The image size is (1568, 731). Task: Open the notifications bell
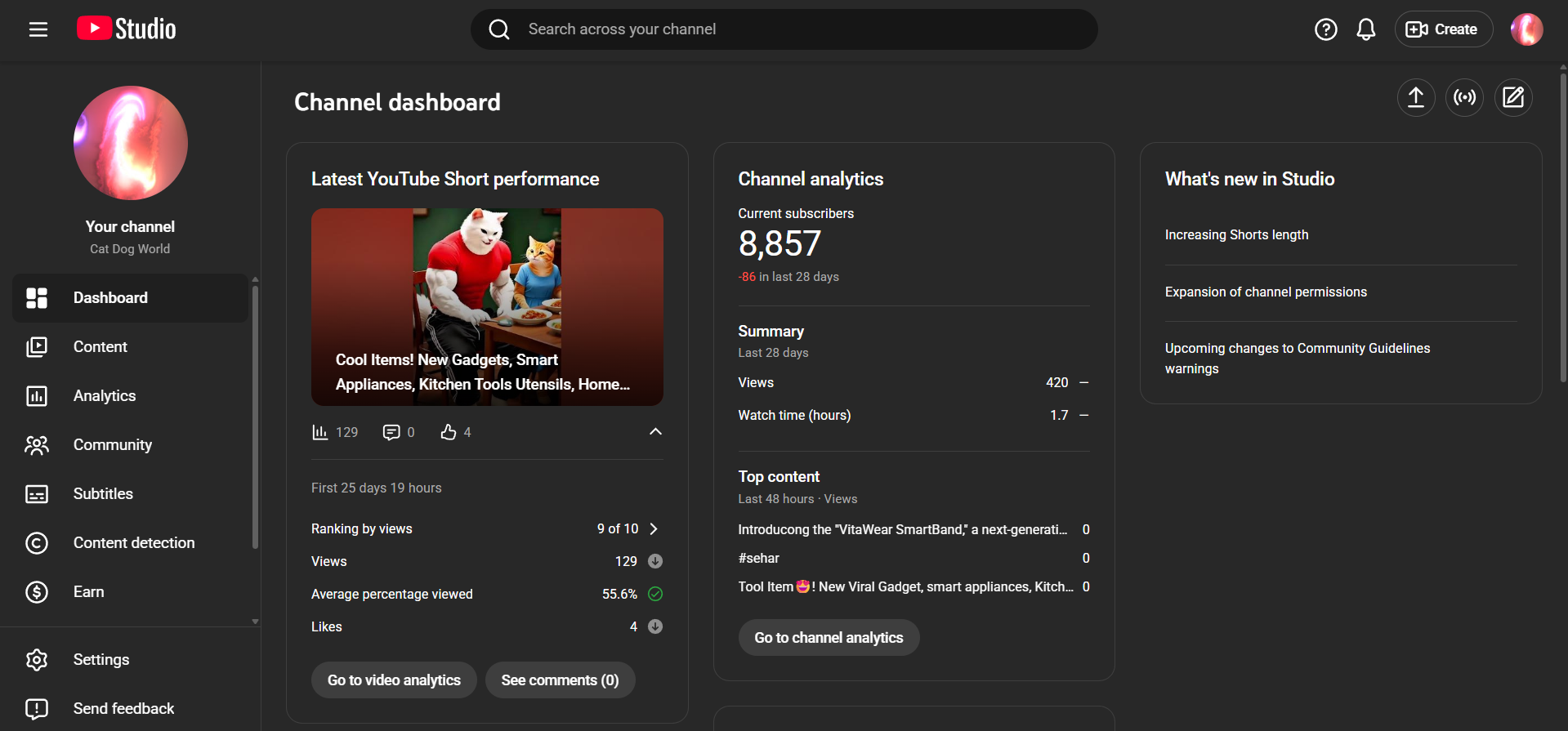point(1365,29)
